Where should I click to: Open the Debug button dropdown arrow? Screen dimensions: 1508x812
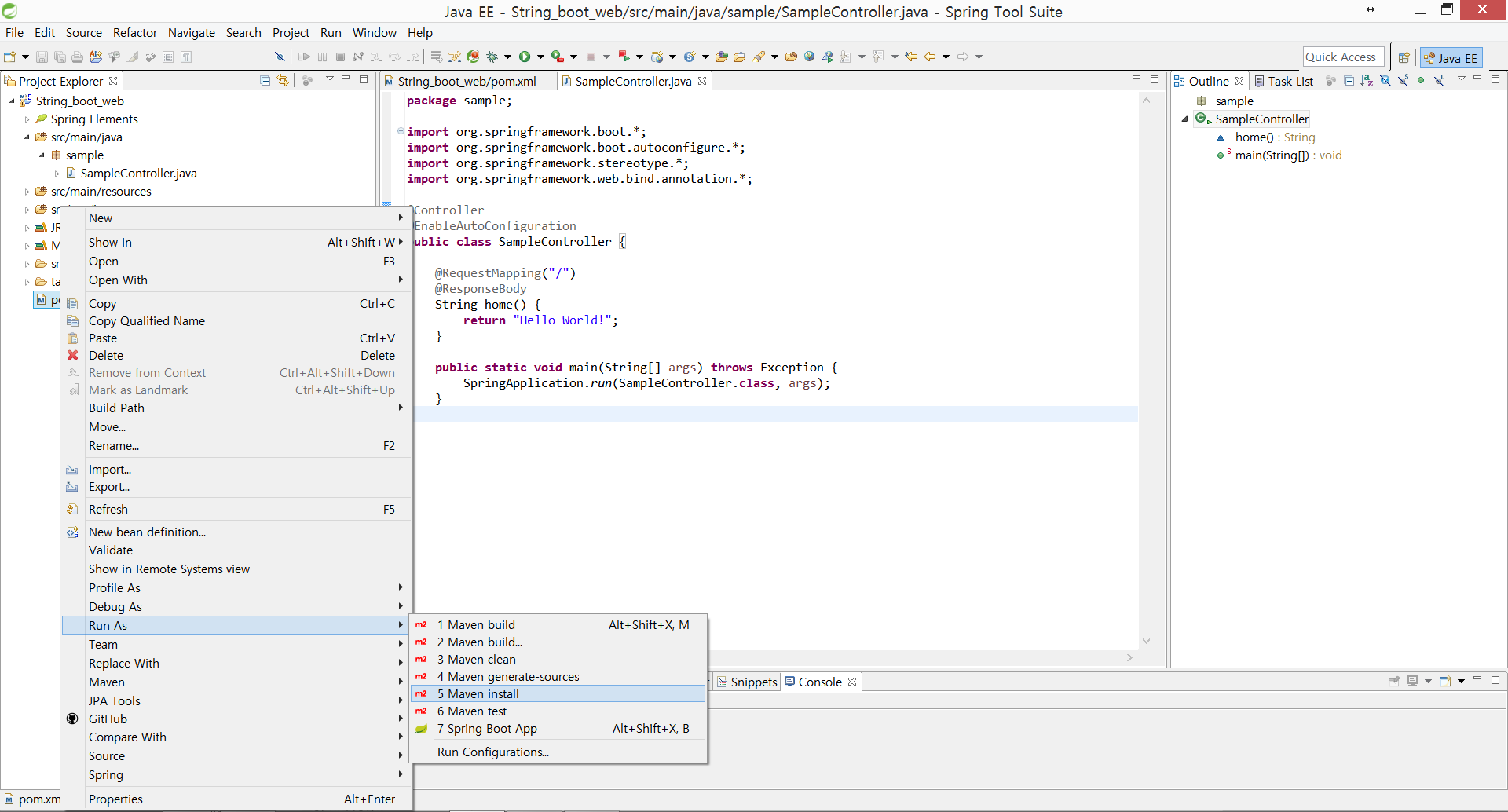[x=507, y=57]
